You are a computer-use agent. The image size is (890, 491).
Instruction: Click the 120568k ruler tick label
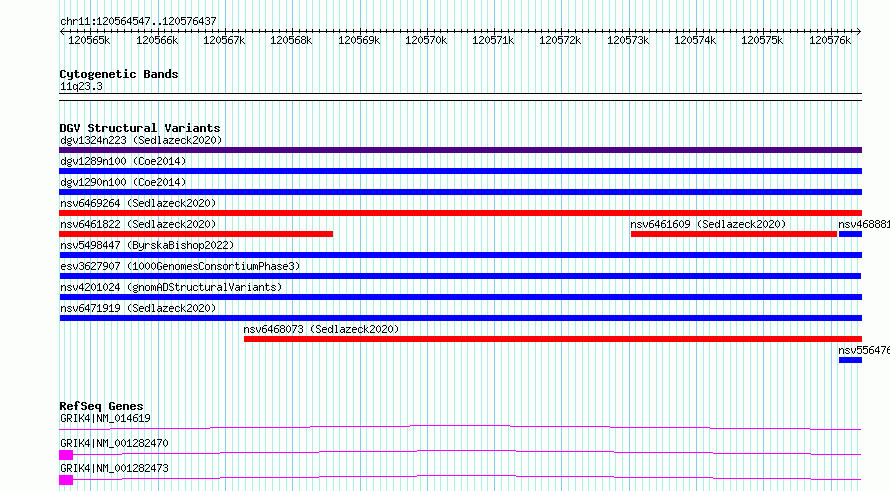pyautogui.click(x=291, y=40)
